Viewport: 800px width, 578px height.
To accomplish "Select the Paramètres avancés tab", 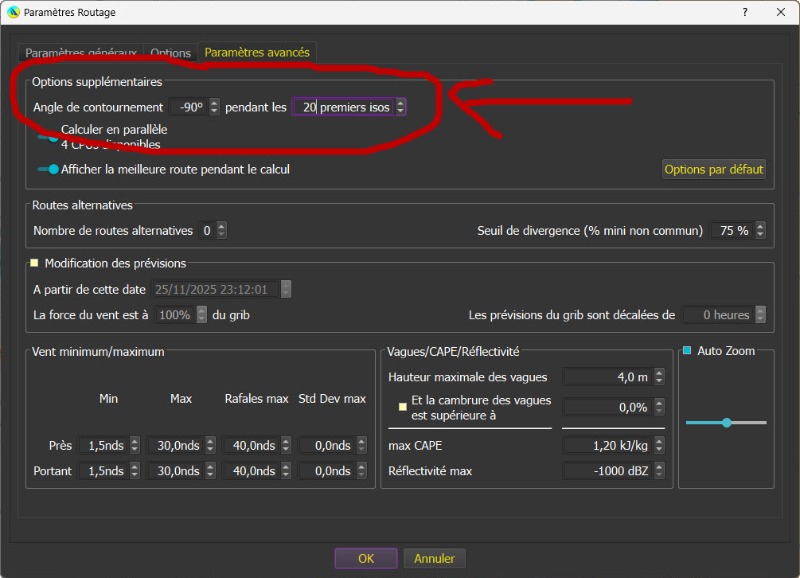I will point(257,52).
